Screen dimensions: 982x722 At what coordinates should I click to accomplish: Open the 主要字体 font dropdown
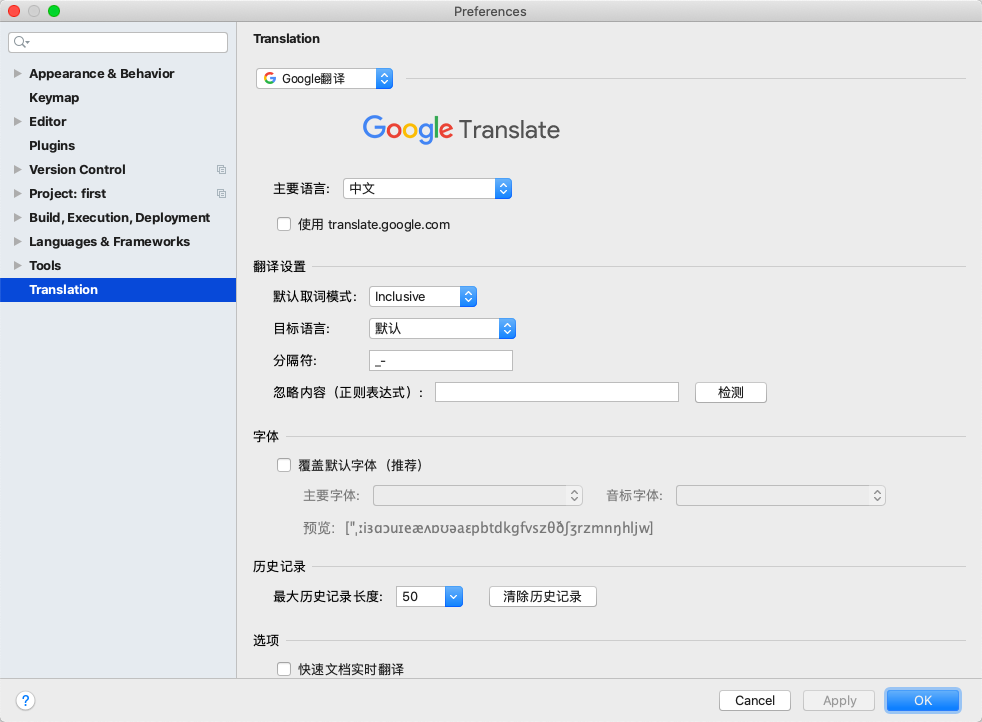pos(478,495)
